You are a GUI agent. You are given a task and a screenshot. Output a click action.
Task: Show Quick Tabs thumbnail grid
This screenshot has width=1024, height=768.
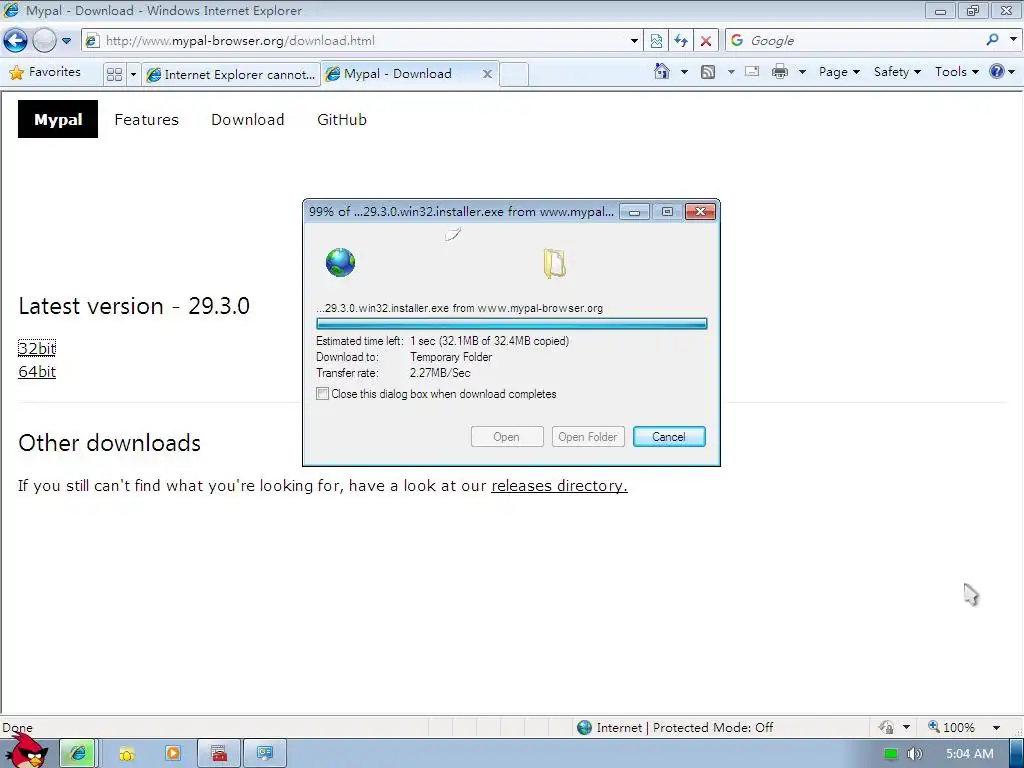(114, 74)
